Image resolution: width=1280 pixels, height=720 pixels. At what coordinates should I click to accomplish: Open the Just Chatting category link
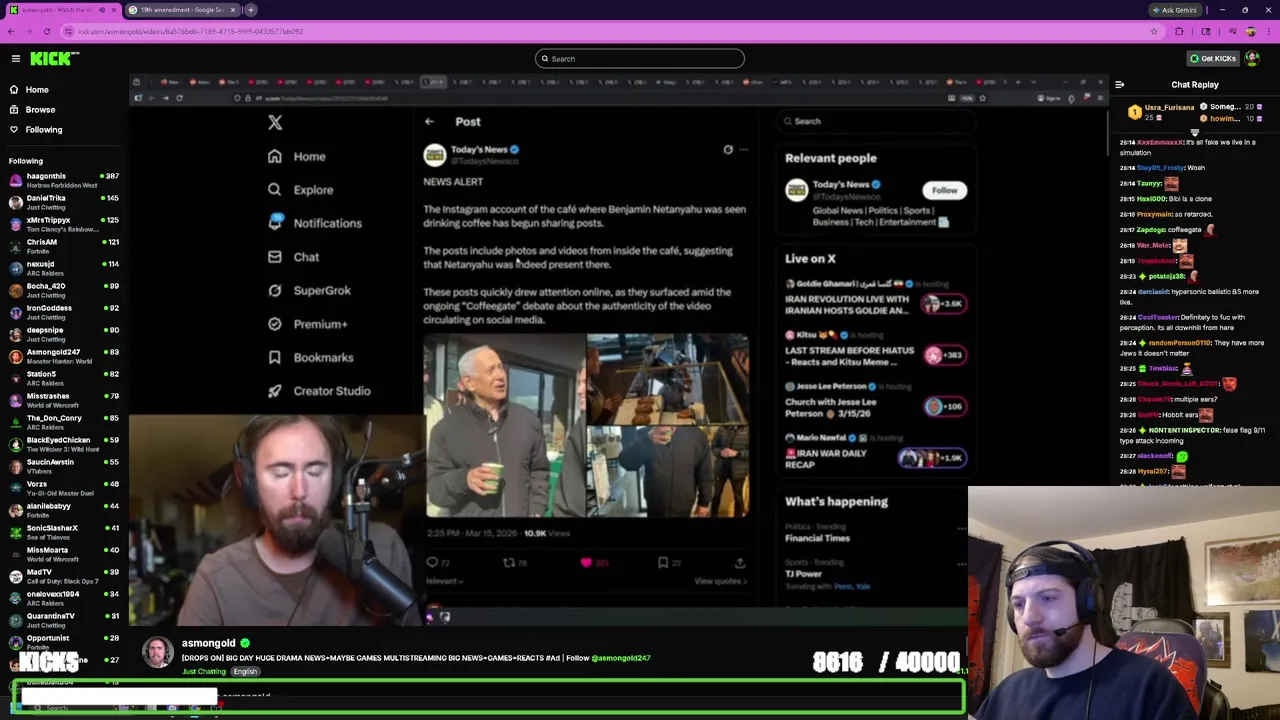pyautogui.click(x=203, y=672)
